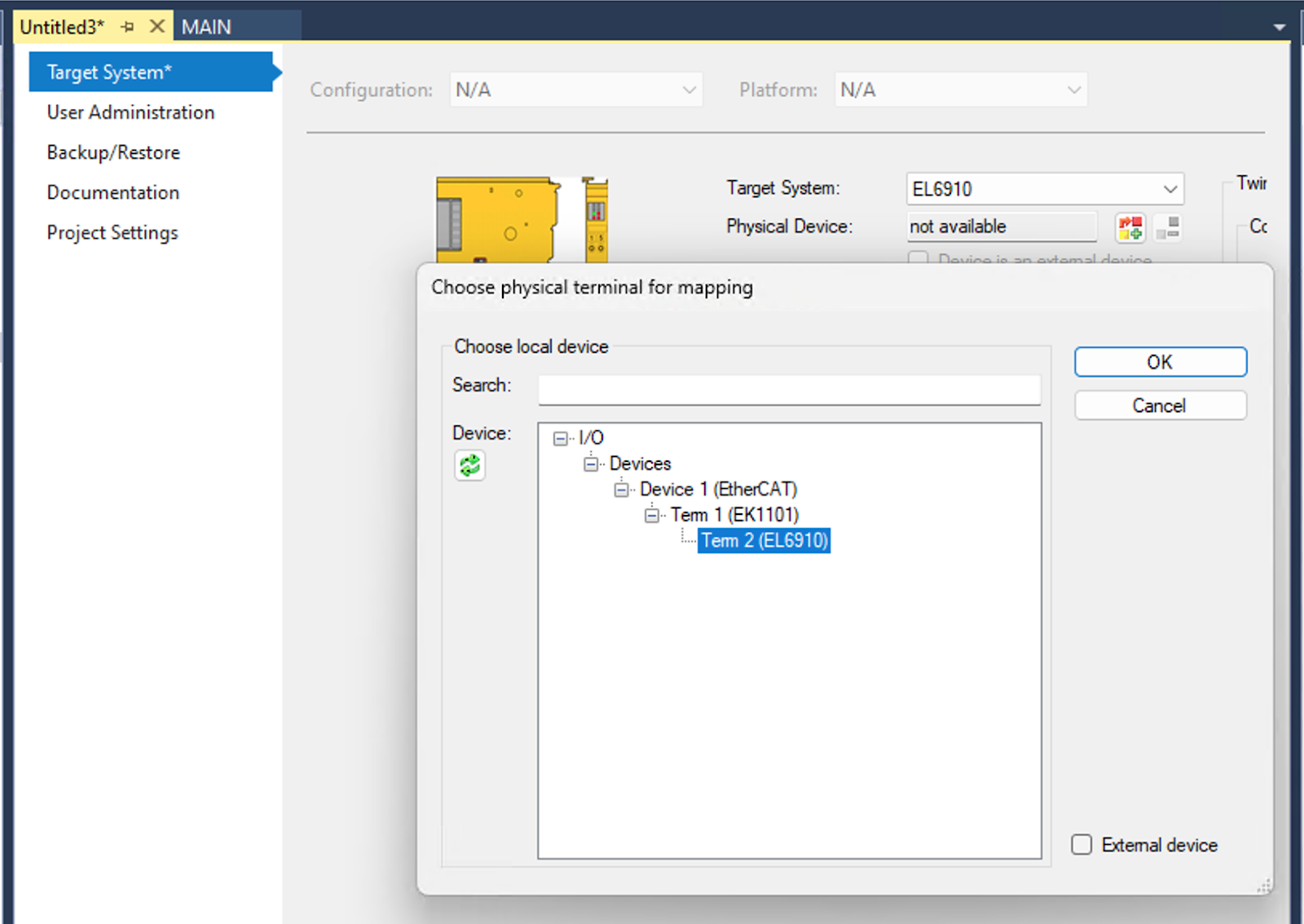Viewport: 1304px width, 924px height.
Task: Open Target System settings page
Action: tap(151, 72)
